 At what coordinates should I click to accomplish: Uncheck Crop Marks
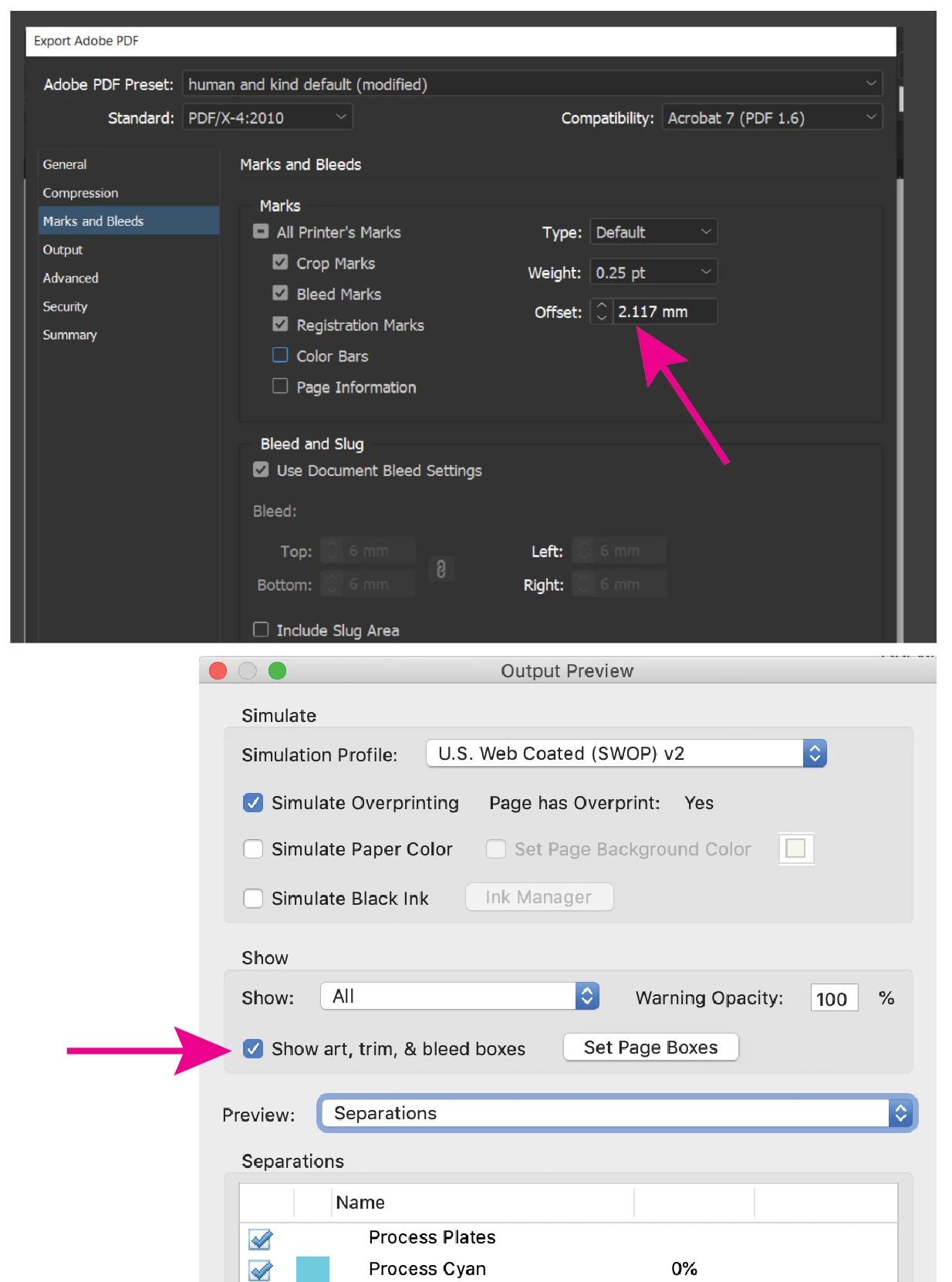click(280, 262)
